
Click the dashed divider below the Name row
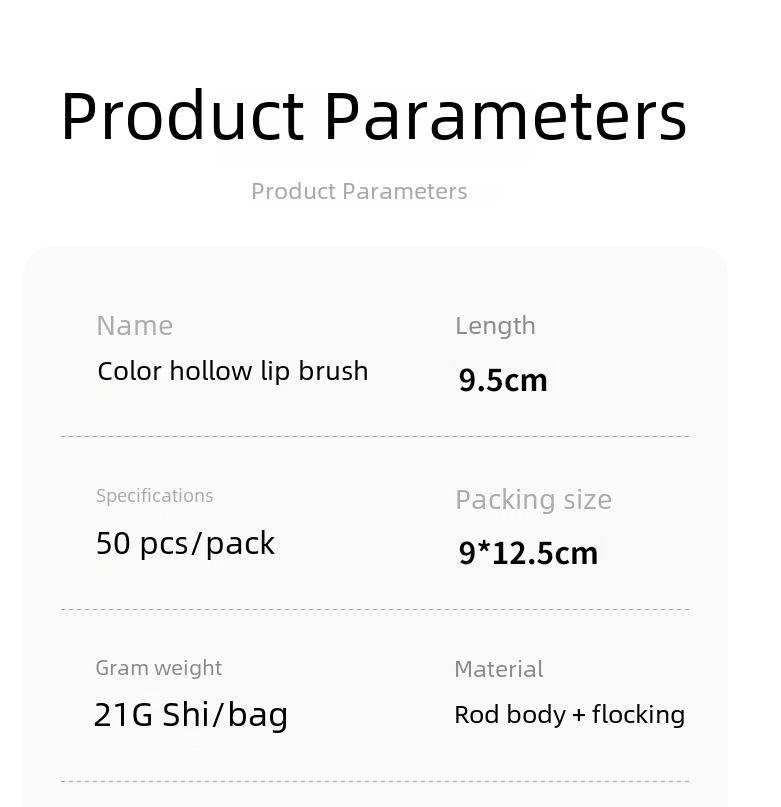pyautogui.click(x=375, y=436)
